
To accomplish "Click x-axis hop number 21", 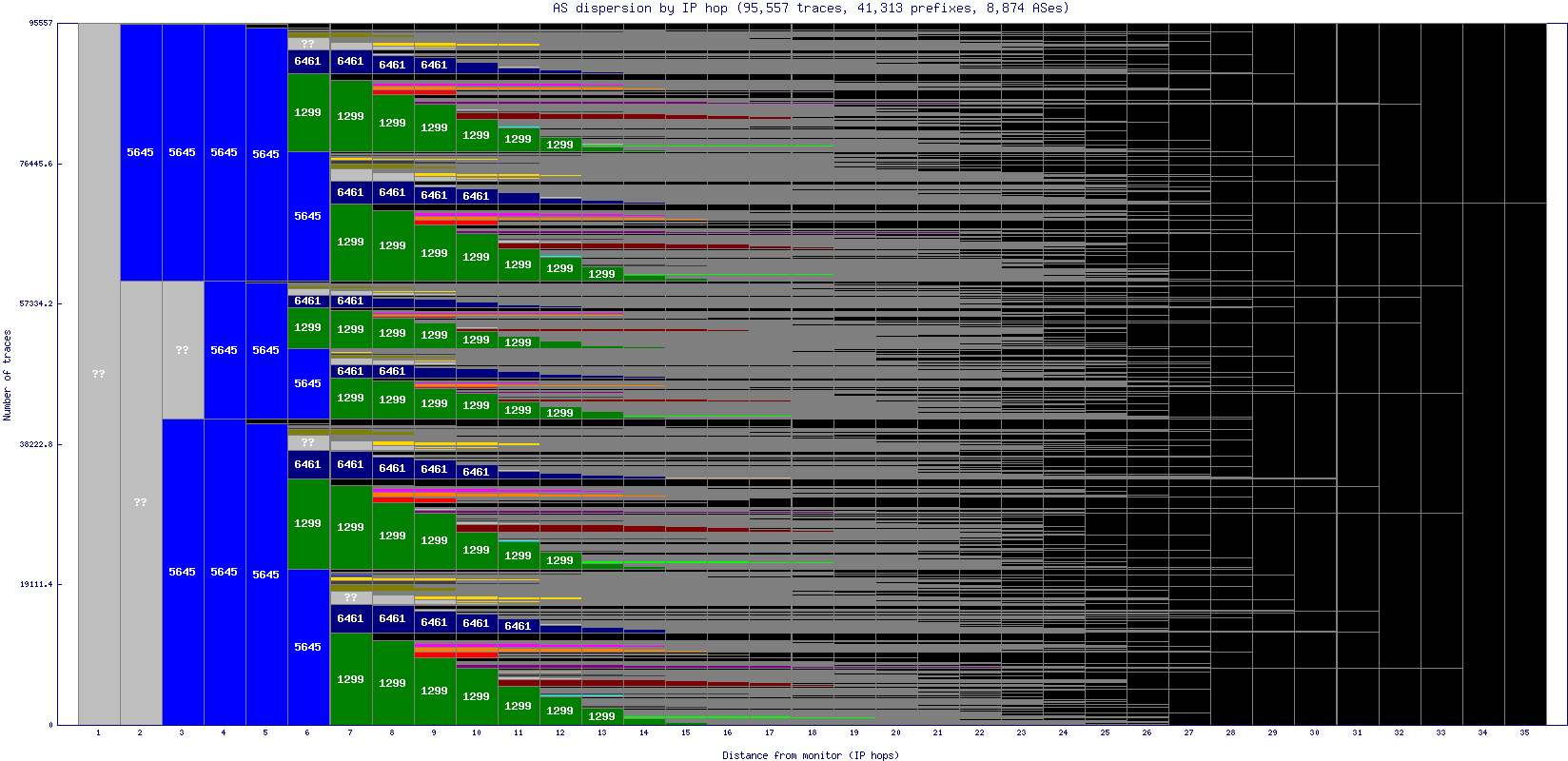I will 937,732.
